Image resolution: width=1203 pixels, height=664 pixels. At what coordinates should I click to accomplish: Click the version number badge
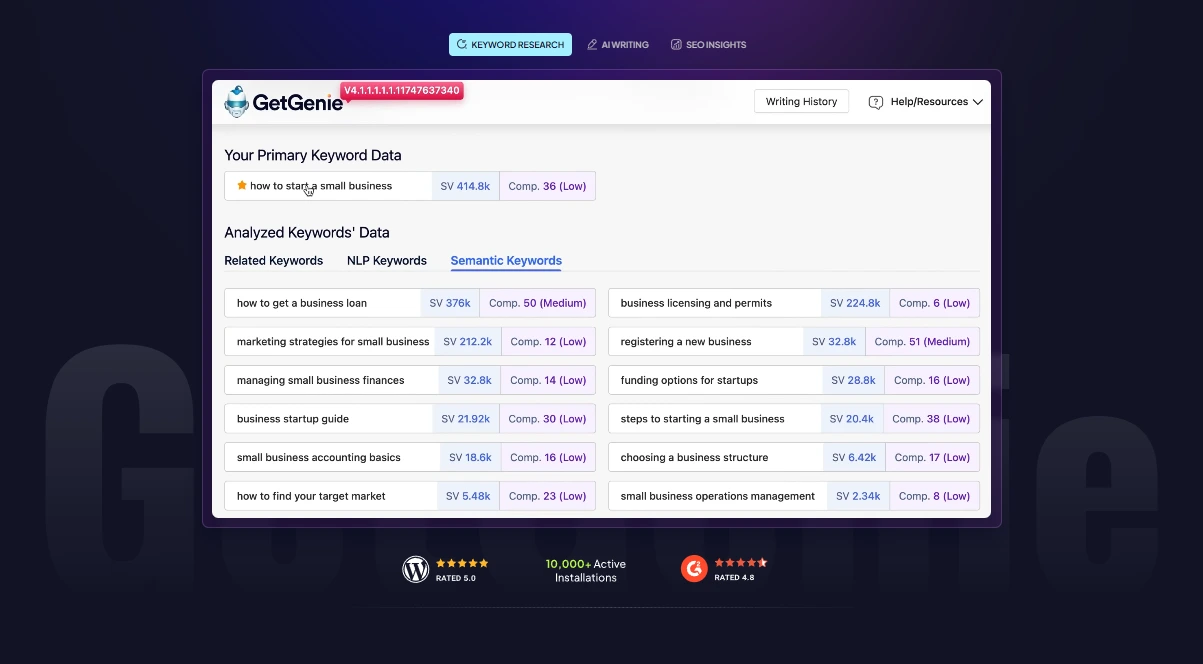point(401,90)
